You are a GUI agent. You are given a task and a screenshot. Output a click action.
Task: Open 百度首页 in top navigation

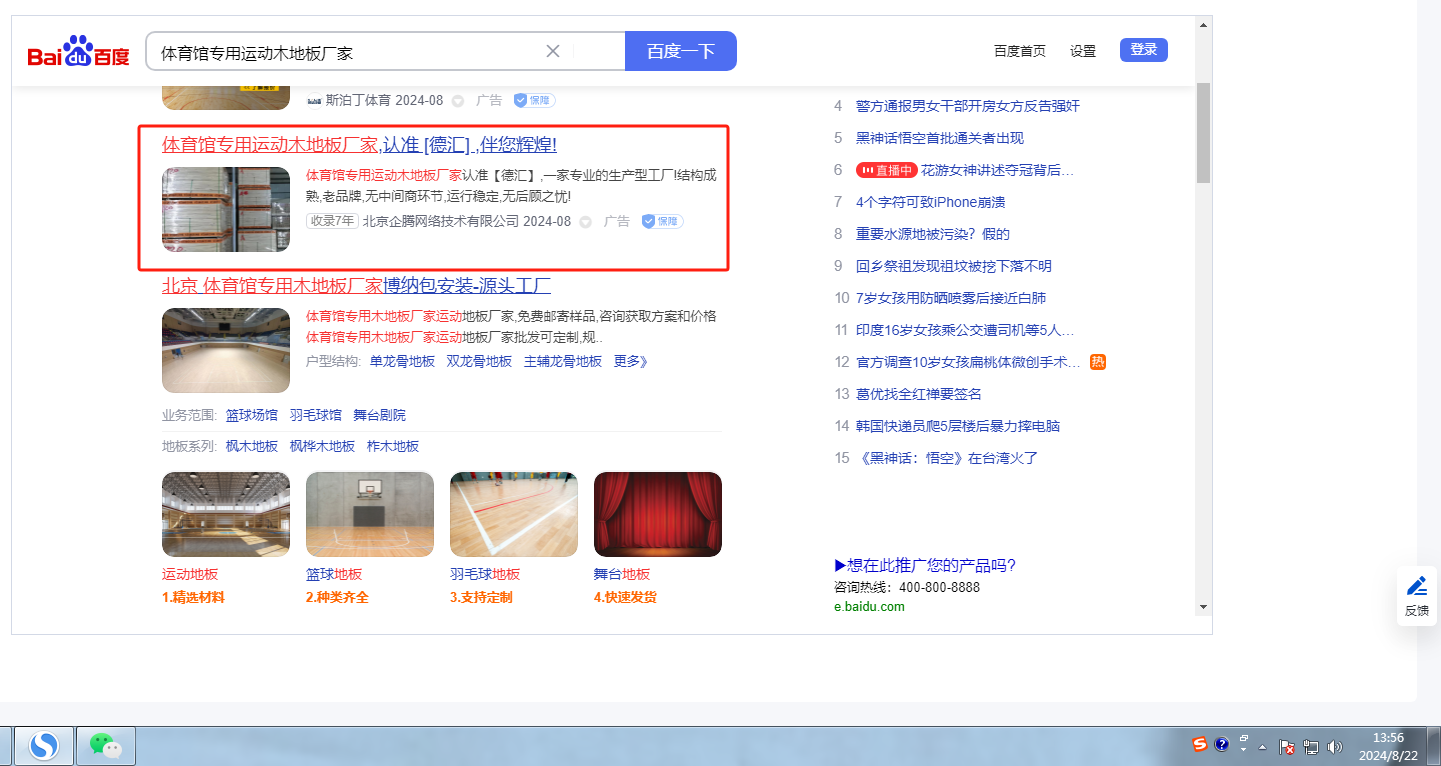1019,51
